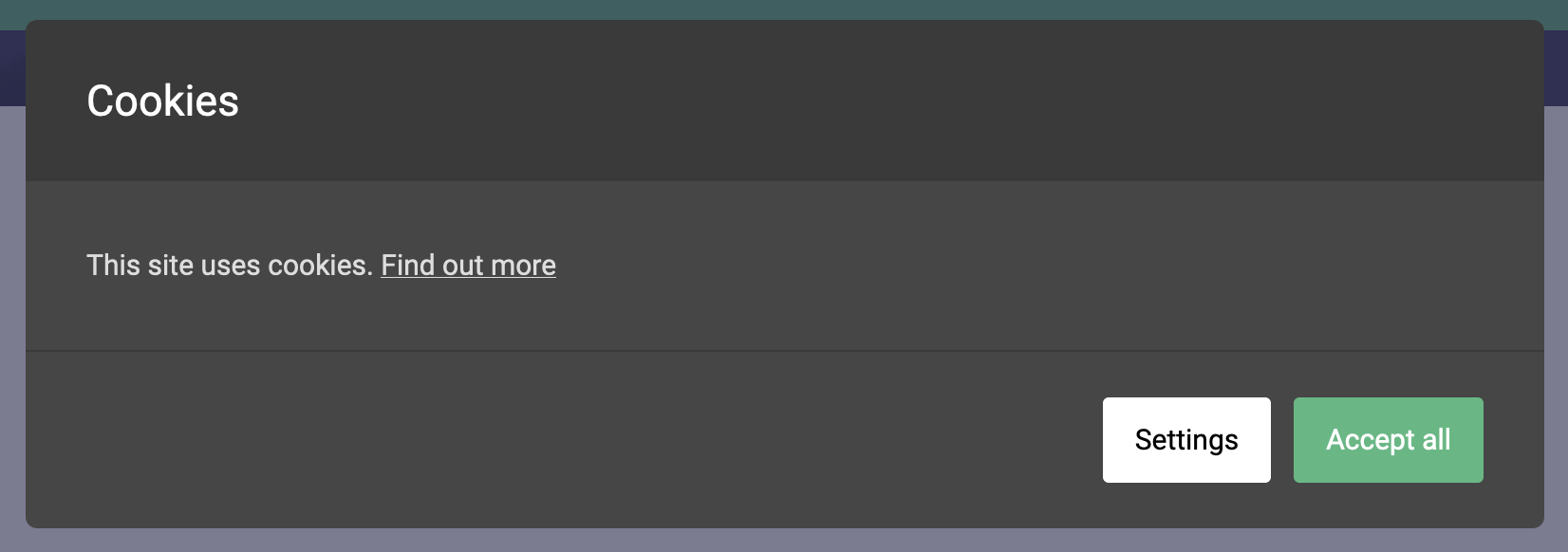This screenshot has width=1568, height=552.
Task: Open cookie Settings
Action: tap(1185, 440)
